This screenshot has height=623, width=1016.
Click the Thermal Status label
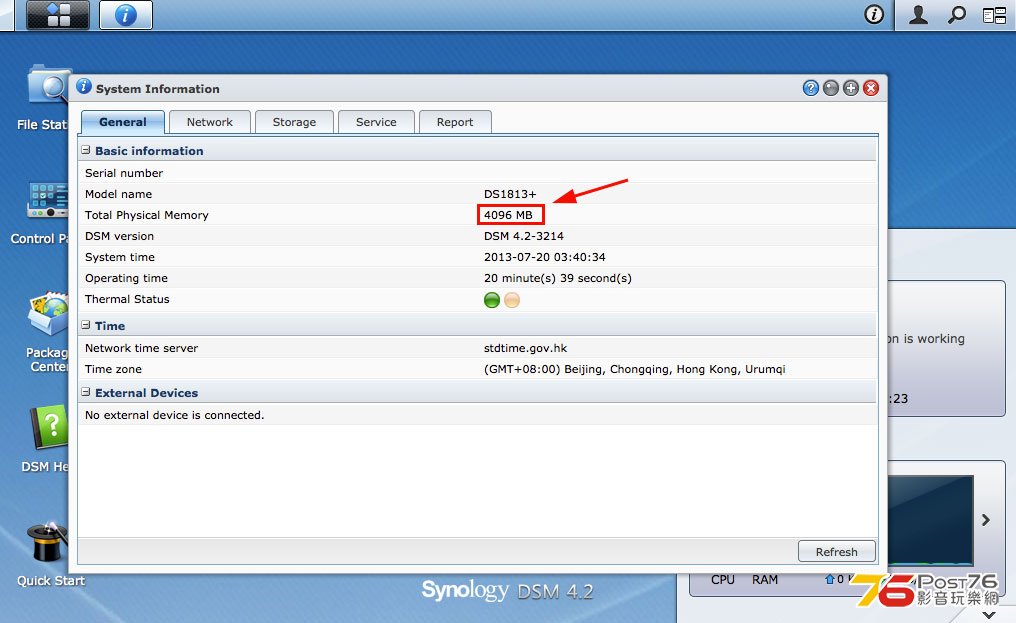tap(127, 299)
